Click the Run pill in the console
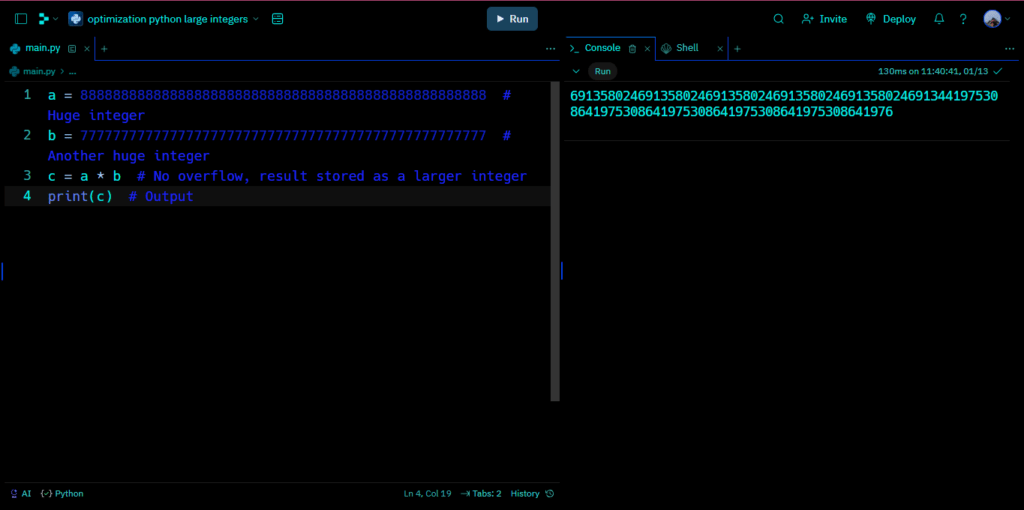 (x=602, y=71)
